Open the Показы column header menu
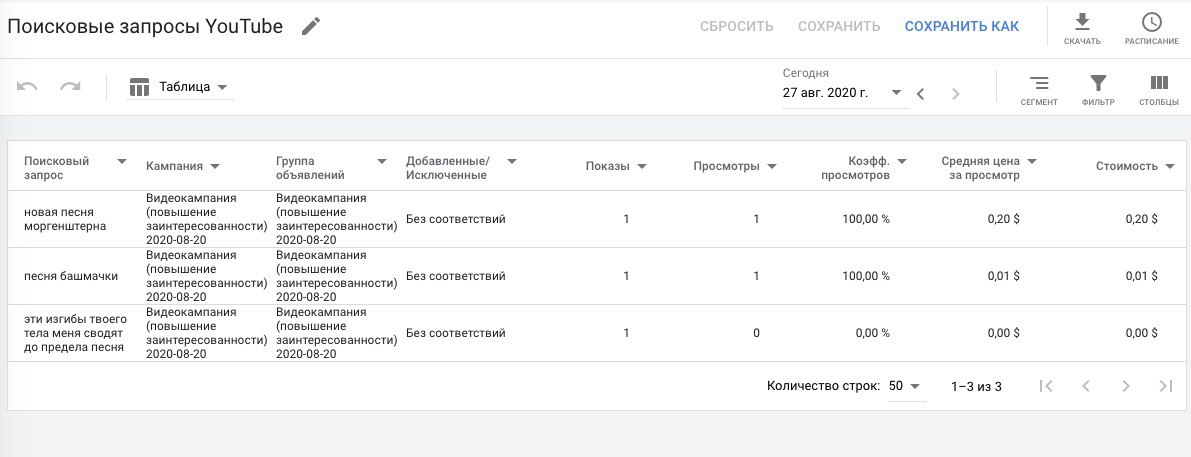1191x457 pixels. click(642, 166)
